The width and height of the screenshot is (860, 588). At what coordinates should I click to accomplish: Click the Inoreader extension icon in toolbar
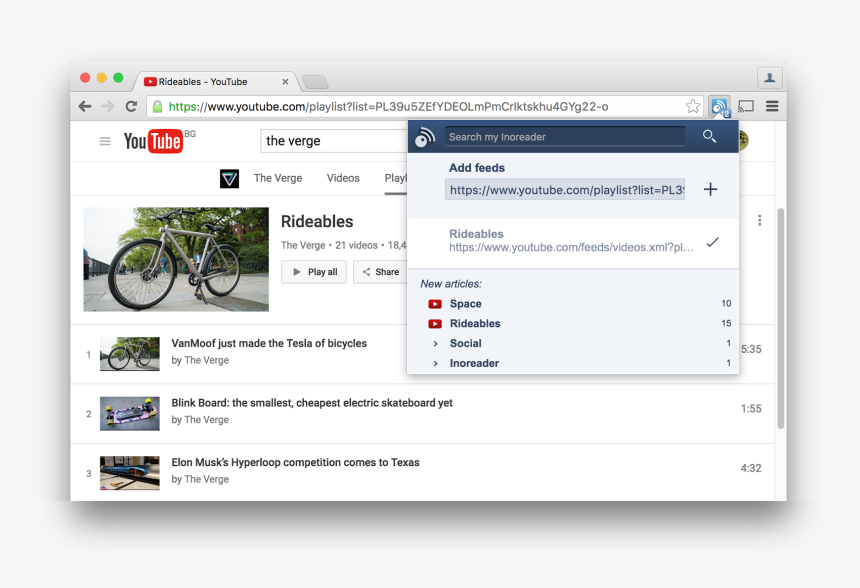click(719, 106)
